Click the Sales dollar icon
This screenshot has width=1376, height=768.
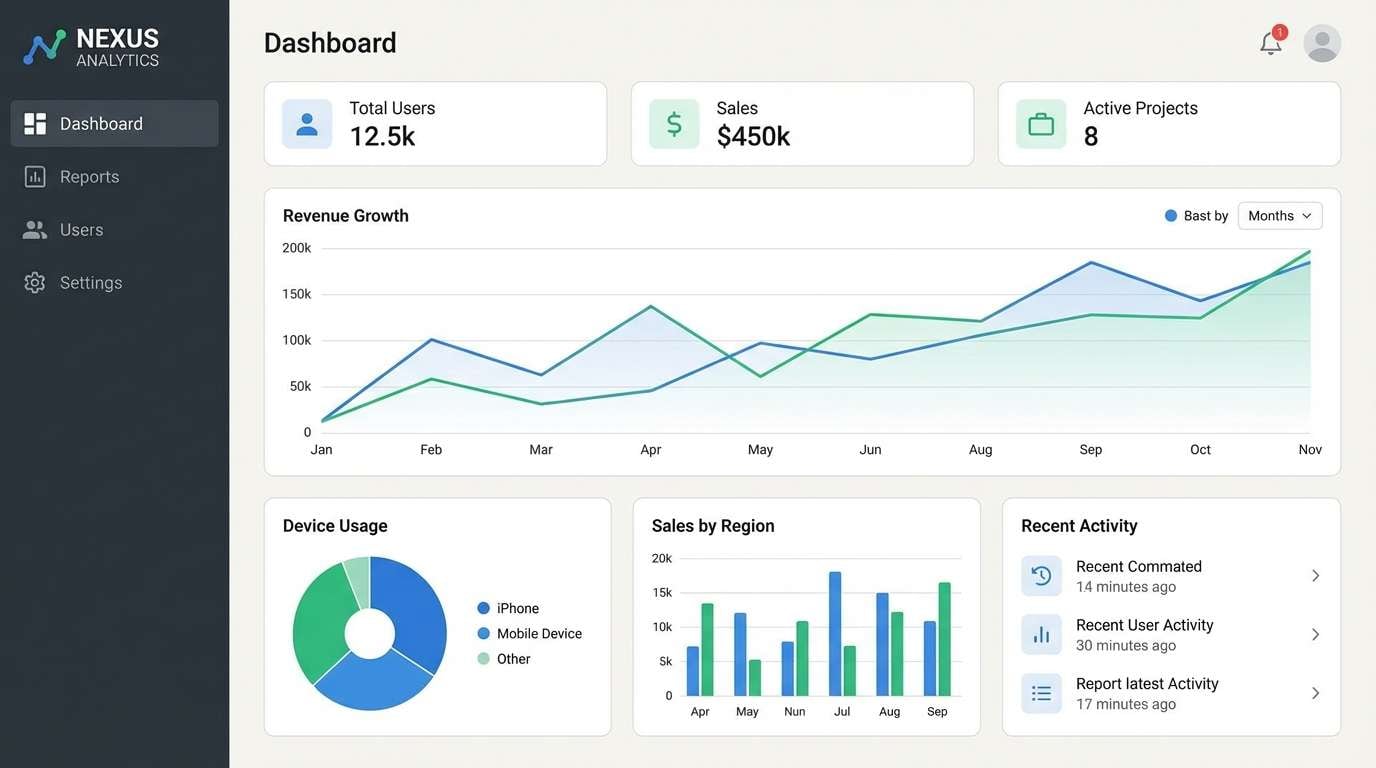[x=673, y=124]
